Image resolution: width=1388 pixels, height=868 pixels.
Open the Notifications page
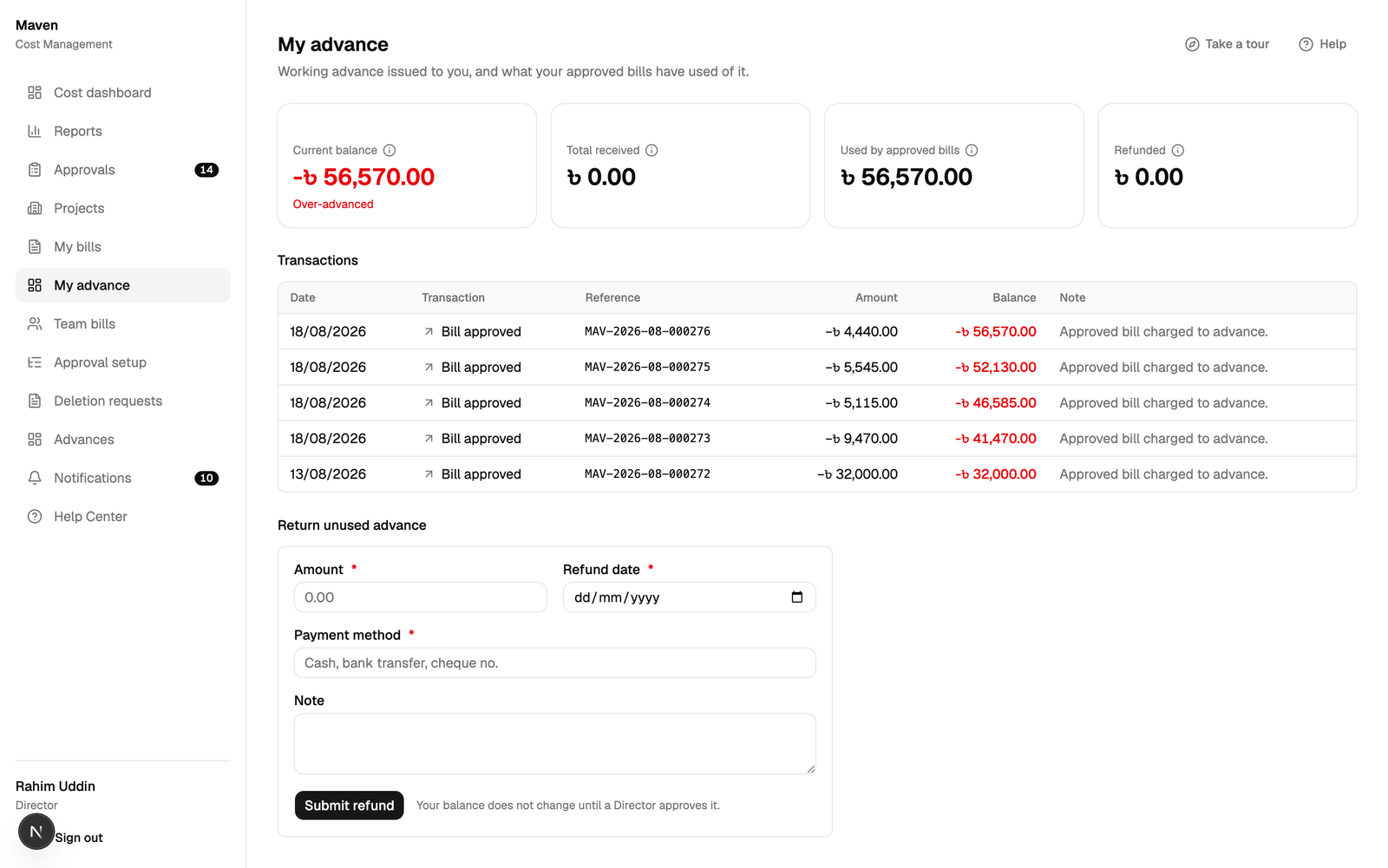coord(123,478)
